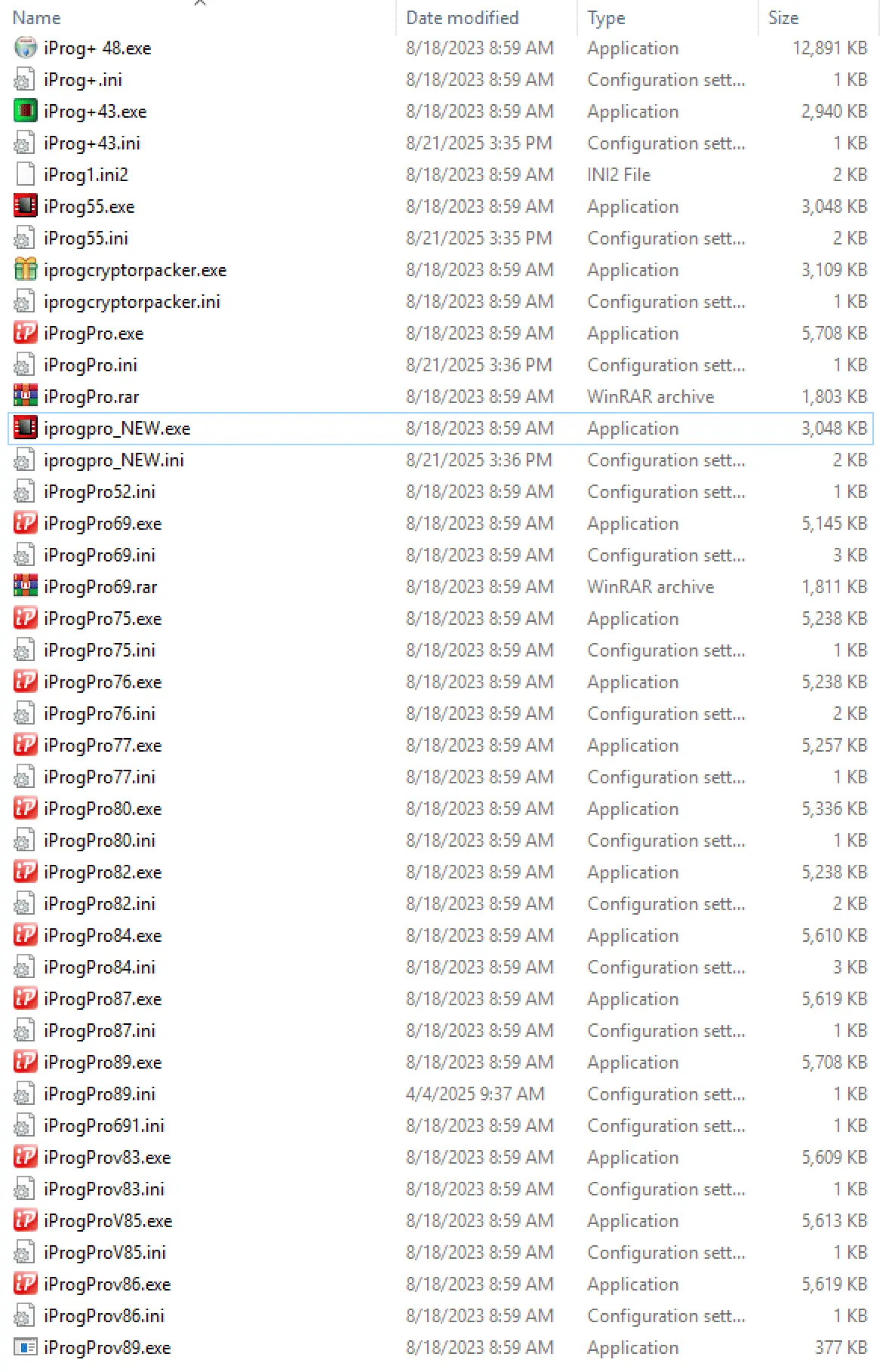Click the iProgPro87.exe red icon
Screen dimensions: 895x1372
pyautogui.click(x=25, y=999)
